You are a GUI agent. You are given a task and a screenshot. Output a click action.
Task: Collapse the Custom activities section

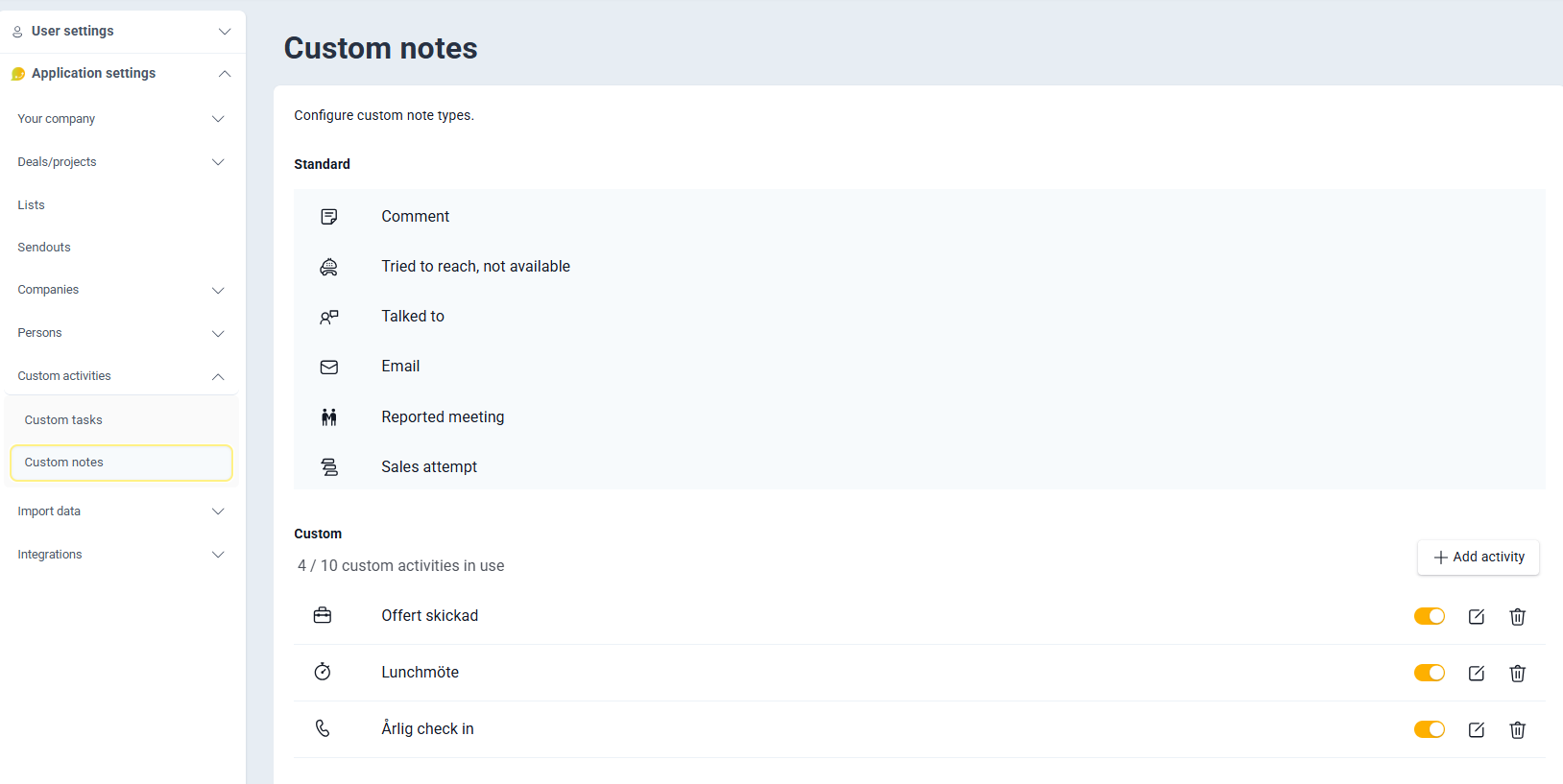point(122,376)
